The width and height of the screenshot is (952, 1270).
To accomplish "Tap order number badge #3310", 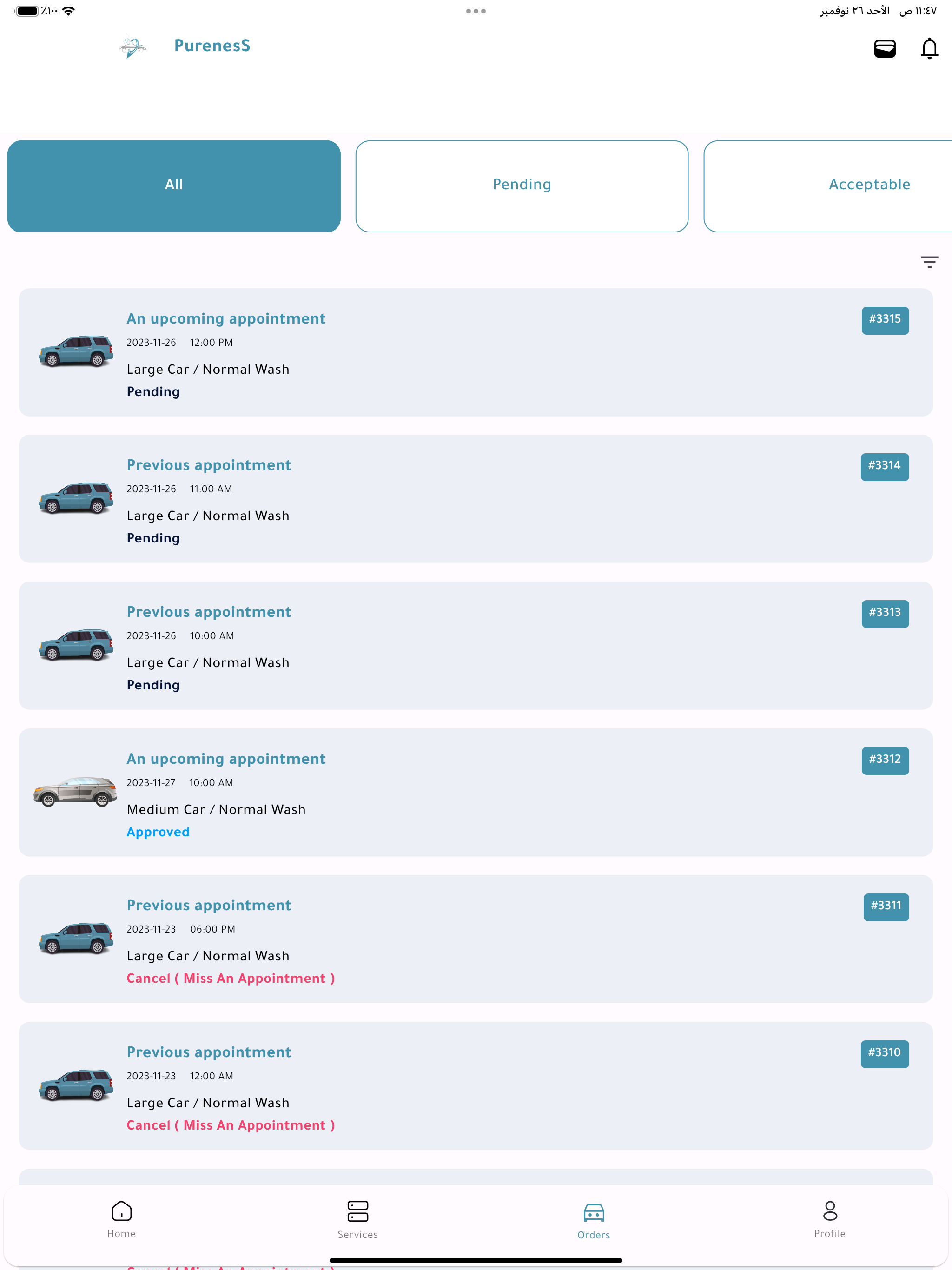I will pyautogui.click(x=884, y=1053).
